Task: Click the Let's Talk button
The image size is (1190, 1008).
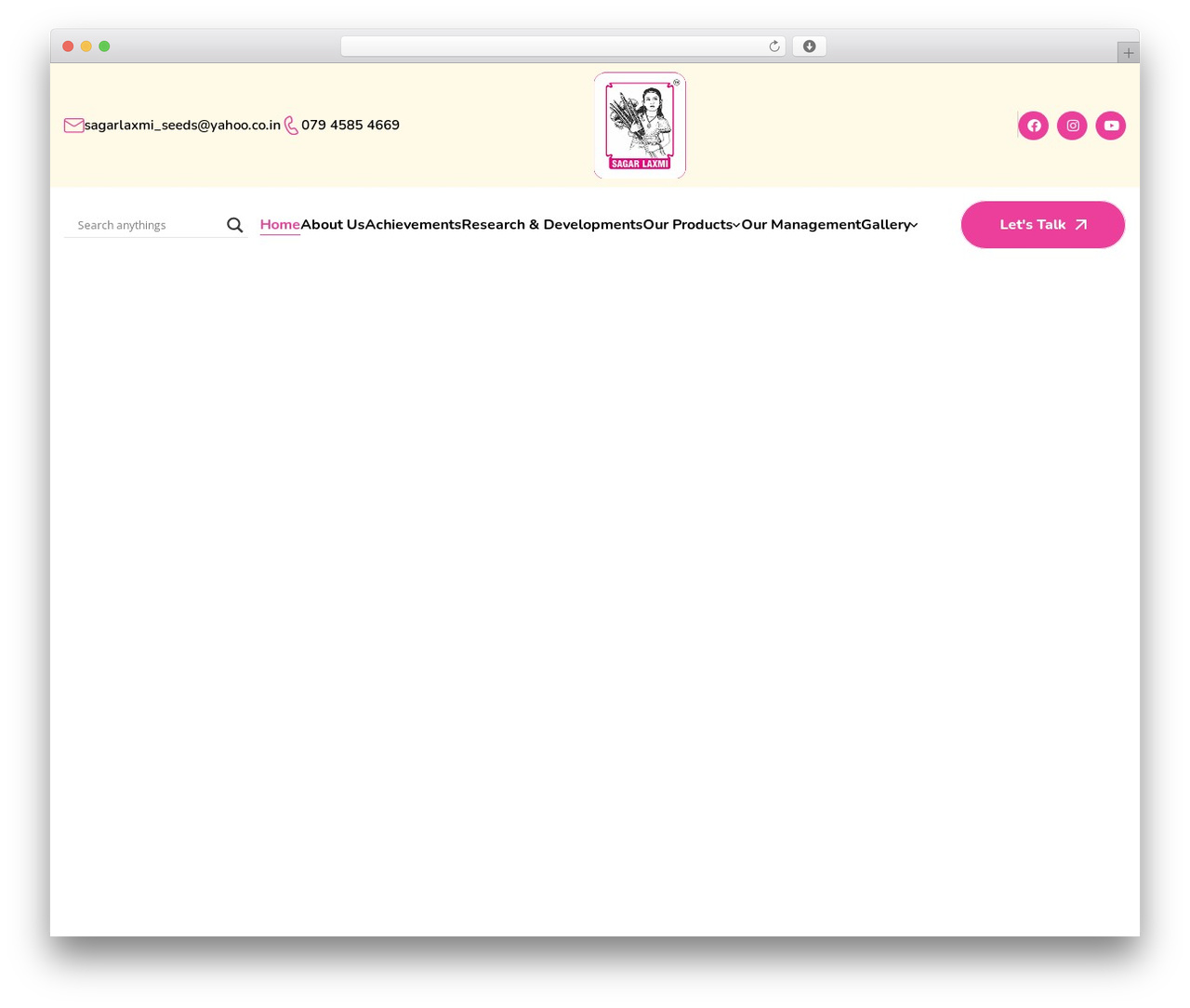Action: point(1043,225)
